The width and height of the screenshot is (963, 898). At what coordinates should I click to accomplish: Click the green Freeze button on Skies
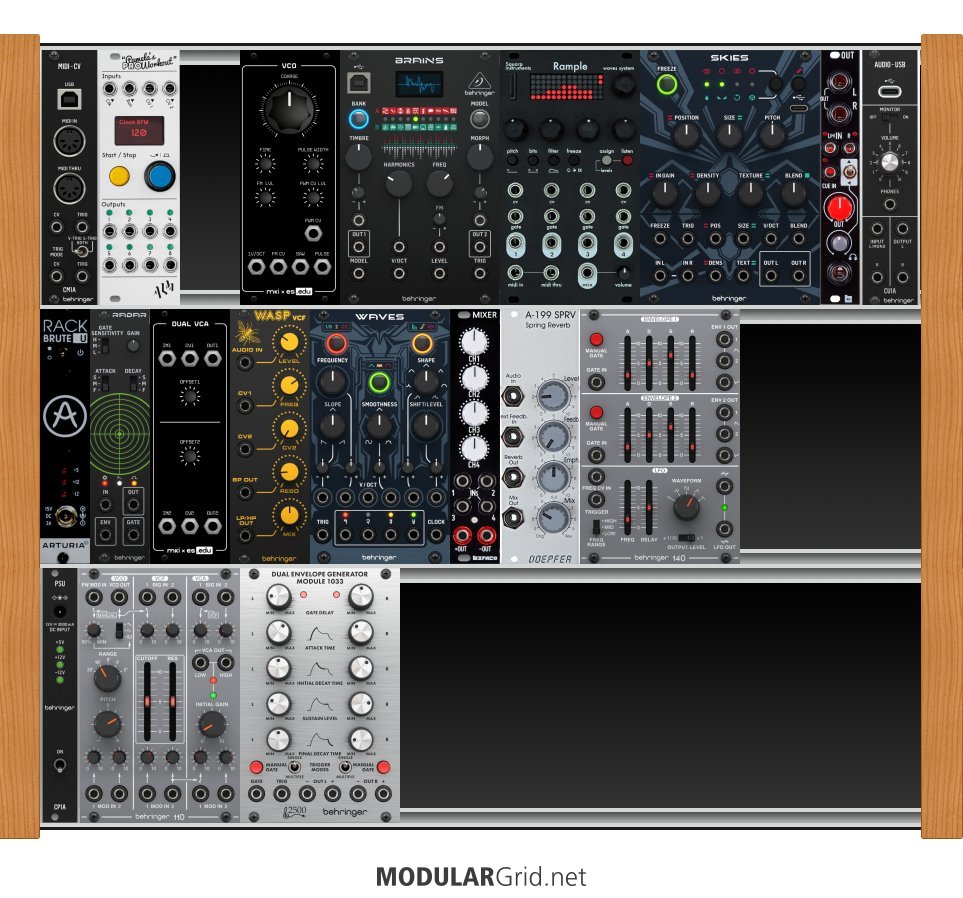pos(667,84)
